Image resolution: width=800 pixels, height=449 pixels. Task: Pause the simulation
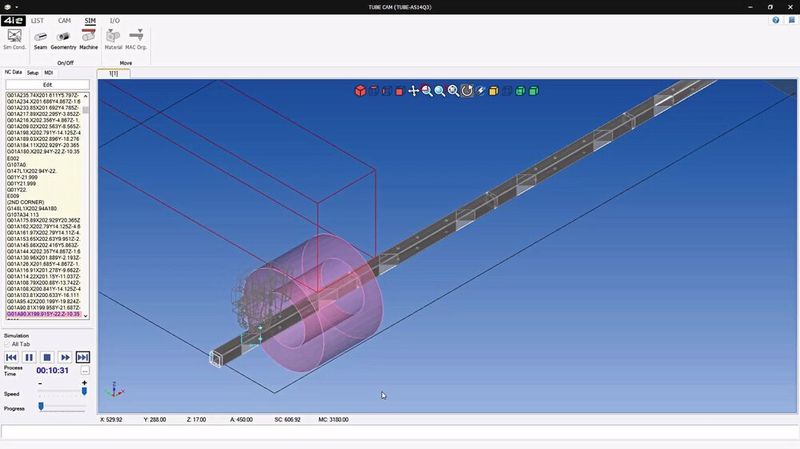click(x=29, y=357)
